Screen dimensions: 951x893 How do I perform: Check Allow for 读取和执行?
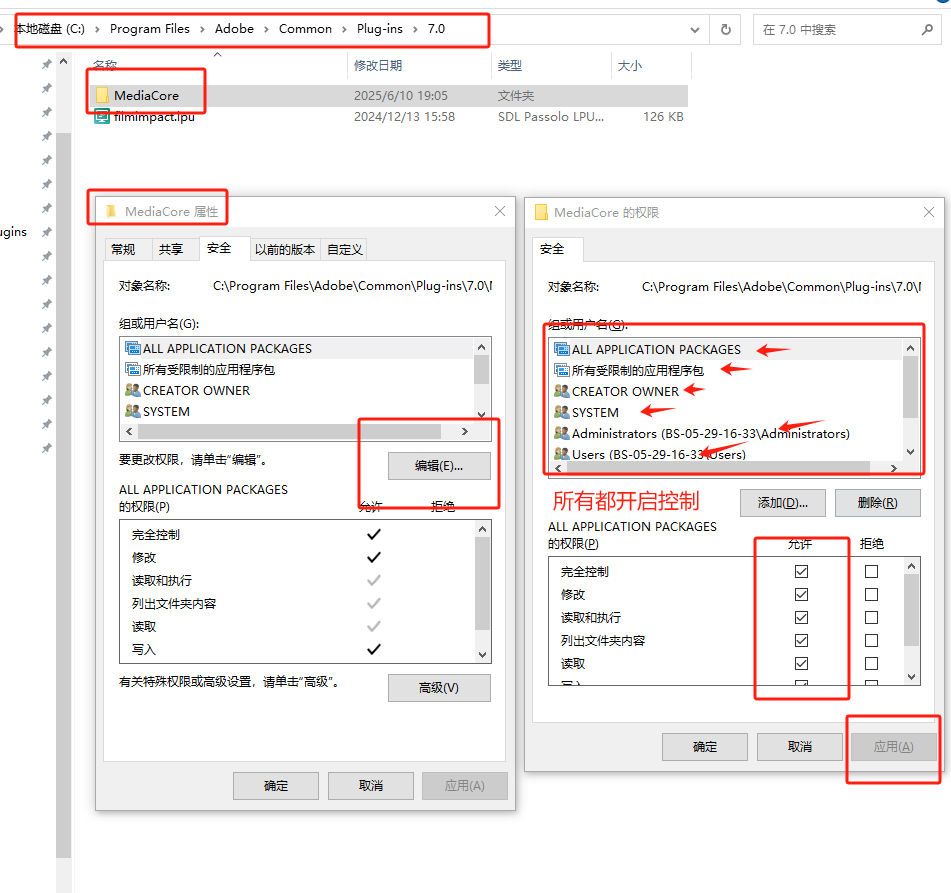coord(801,618)
